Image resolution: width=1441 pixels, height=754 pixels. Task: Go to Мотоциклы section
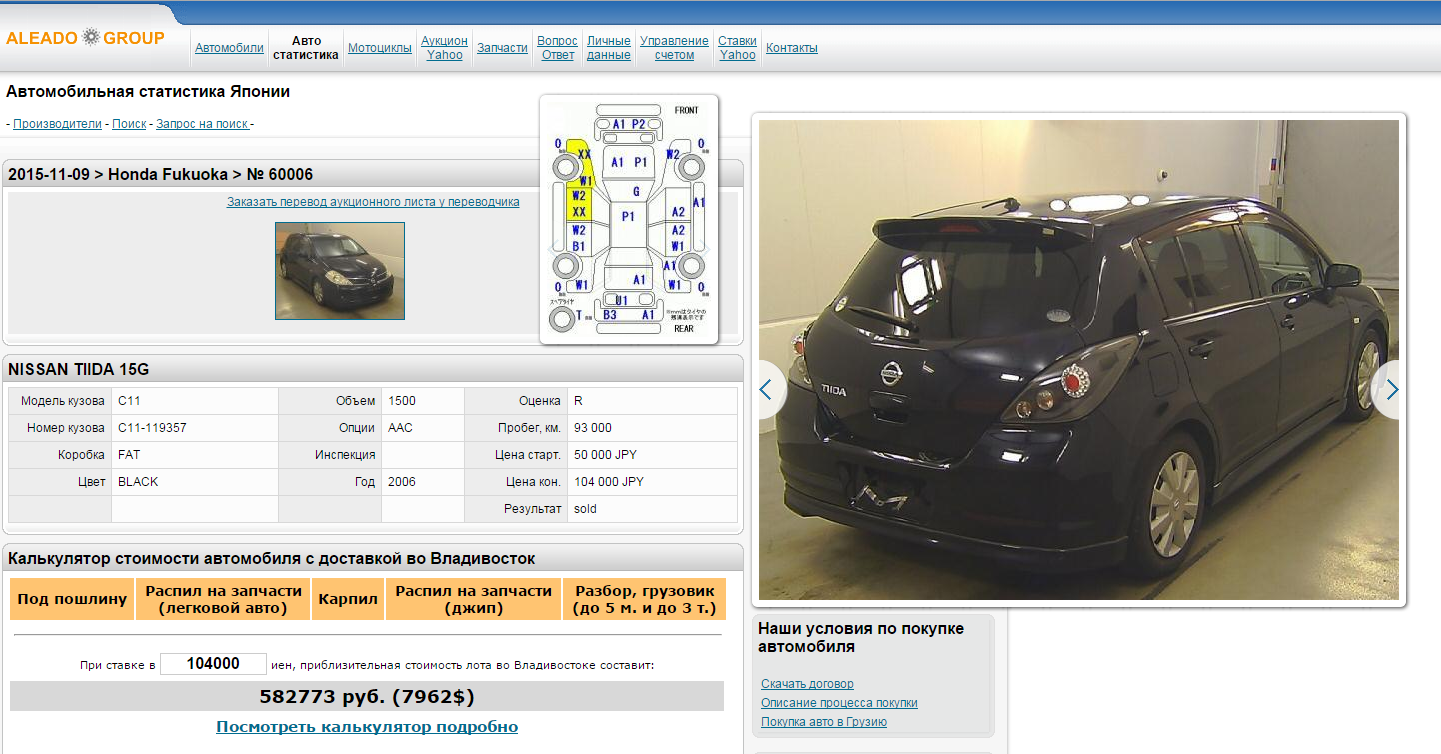(x=379, y=48)
